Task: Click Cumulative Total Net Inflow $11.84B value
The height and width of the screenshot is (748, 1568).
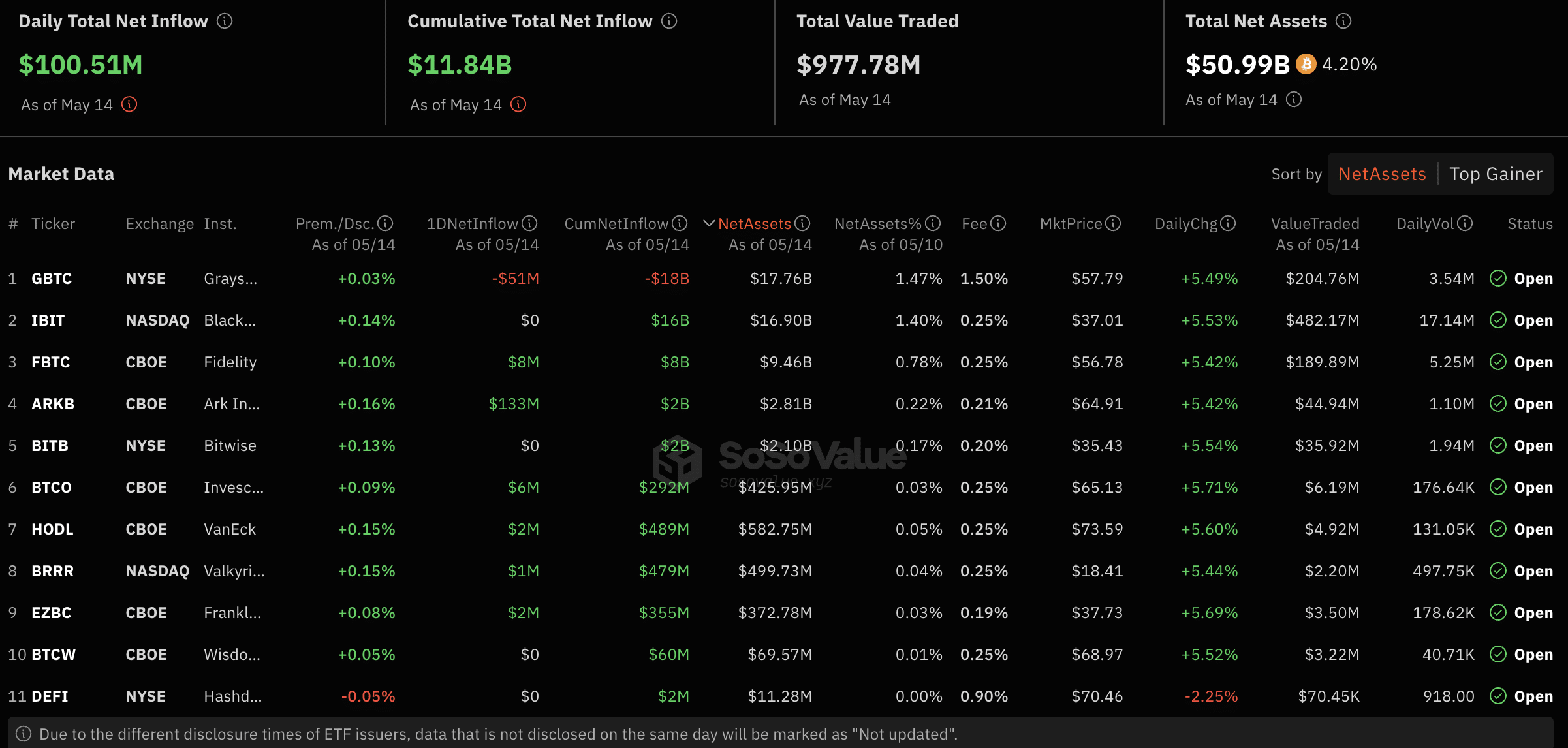Action: pos(460,65)
